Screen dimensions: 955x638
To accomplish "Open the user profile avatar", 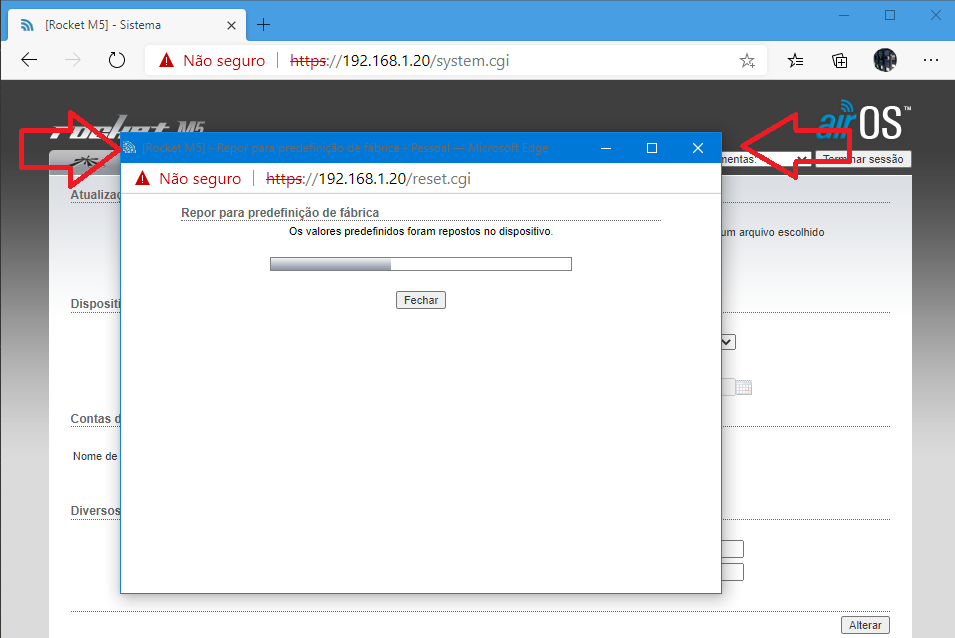I will [x=884, y=60].
